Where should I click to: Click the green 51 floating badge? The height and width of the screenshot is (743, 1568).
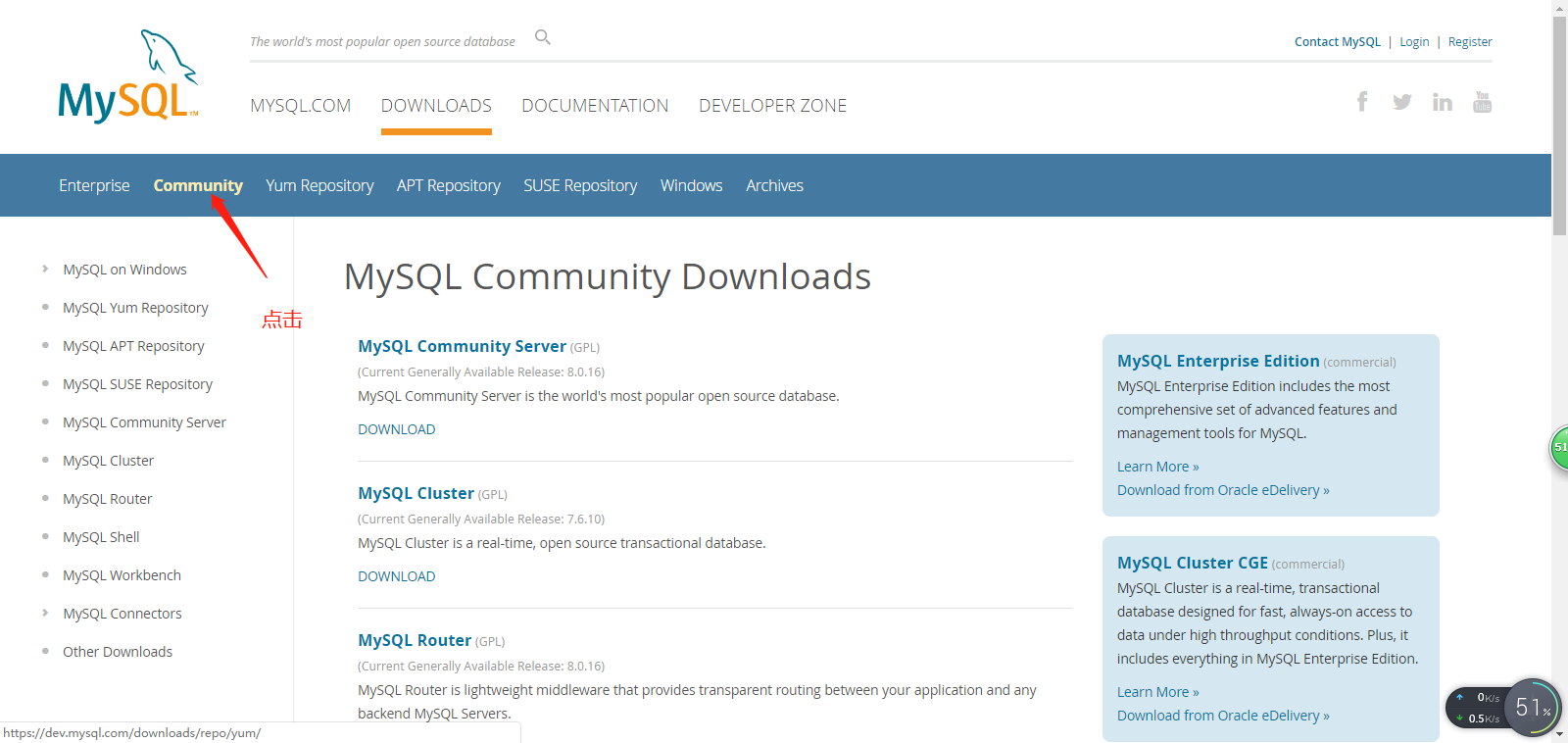pos(1558,447)
